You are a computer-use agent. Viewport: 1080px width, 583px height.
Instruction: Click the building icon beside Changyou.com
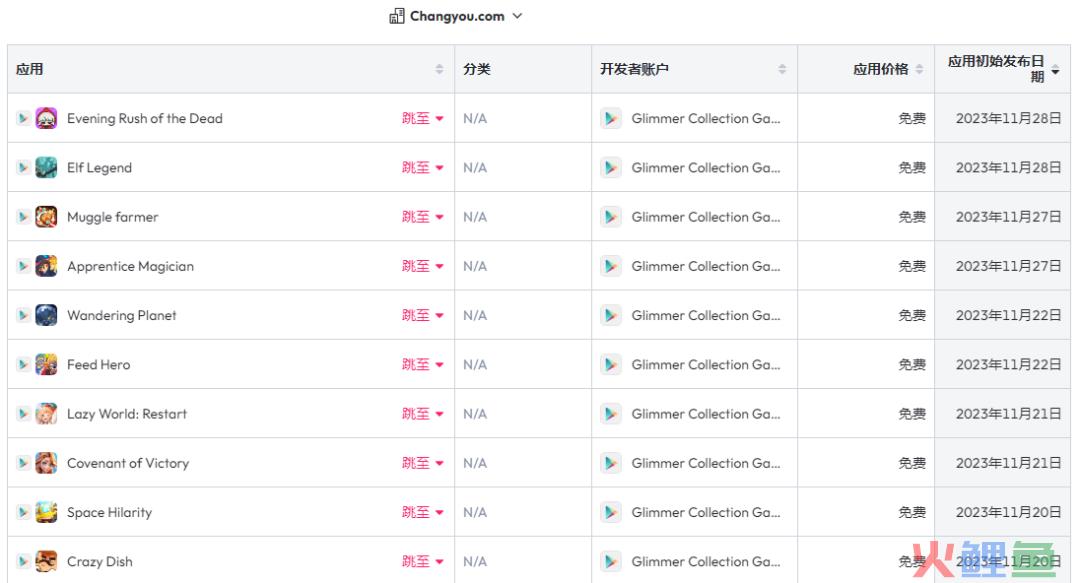[x=396, y=16]
